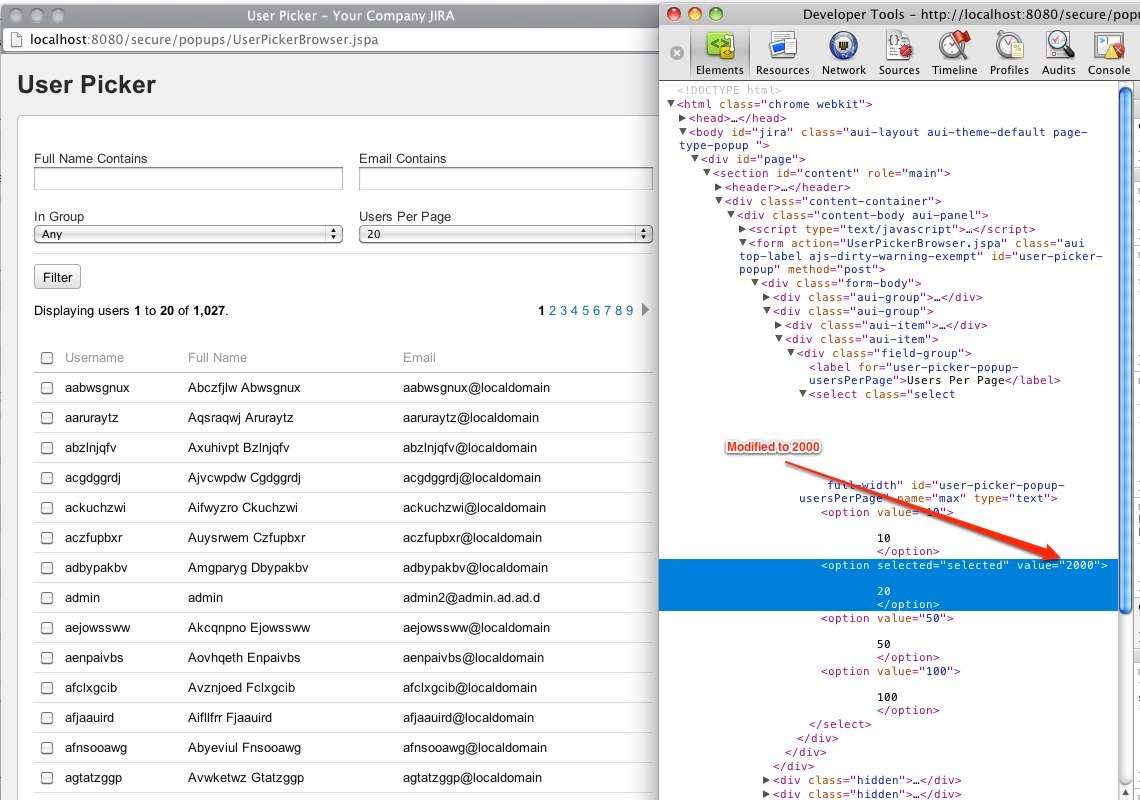This screenshot has height=800, width=1140.
Task: Open the Console panel in Developer Tools
Action: (1109, 53)
